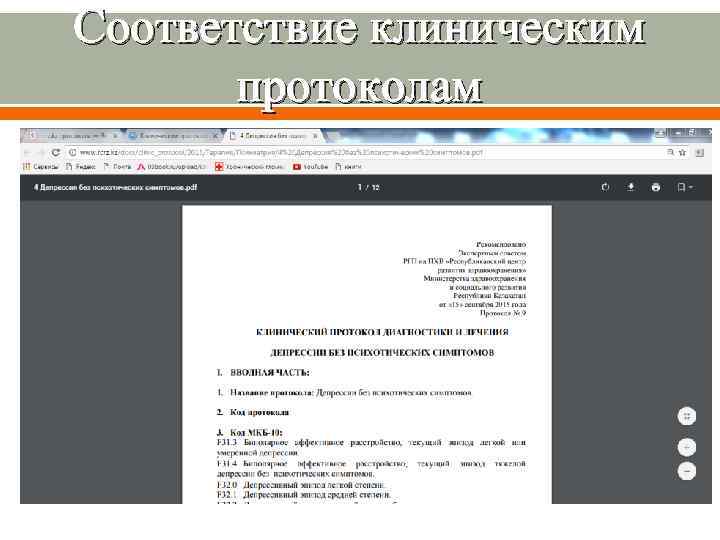Zoom out with the minus round button
720x540 pixels.
click(687, 471)
